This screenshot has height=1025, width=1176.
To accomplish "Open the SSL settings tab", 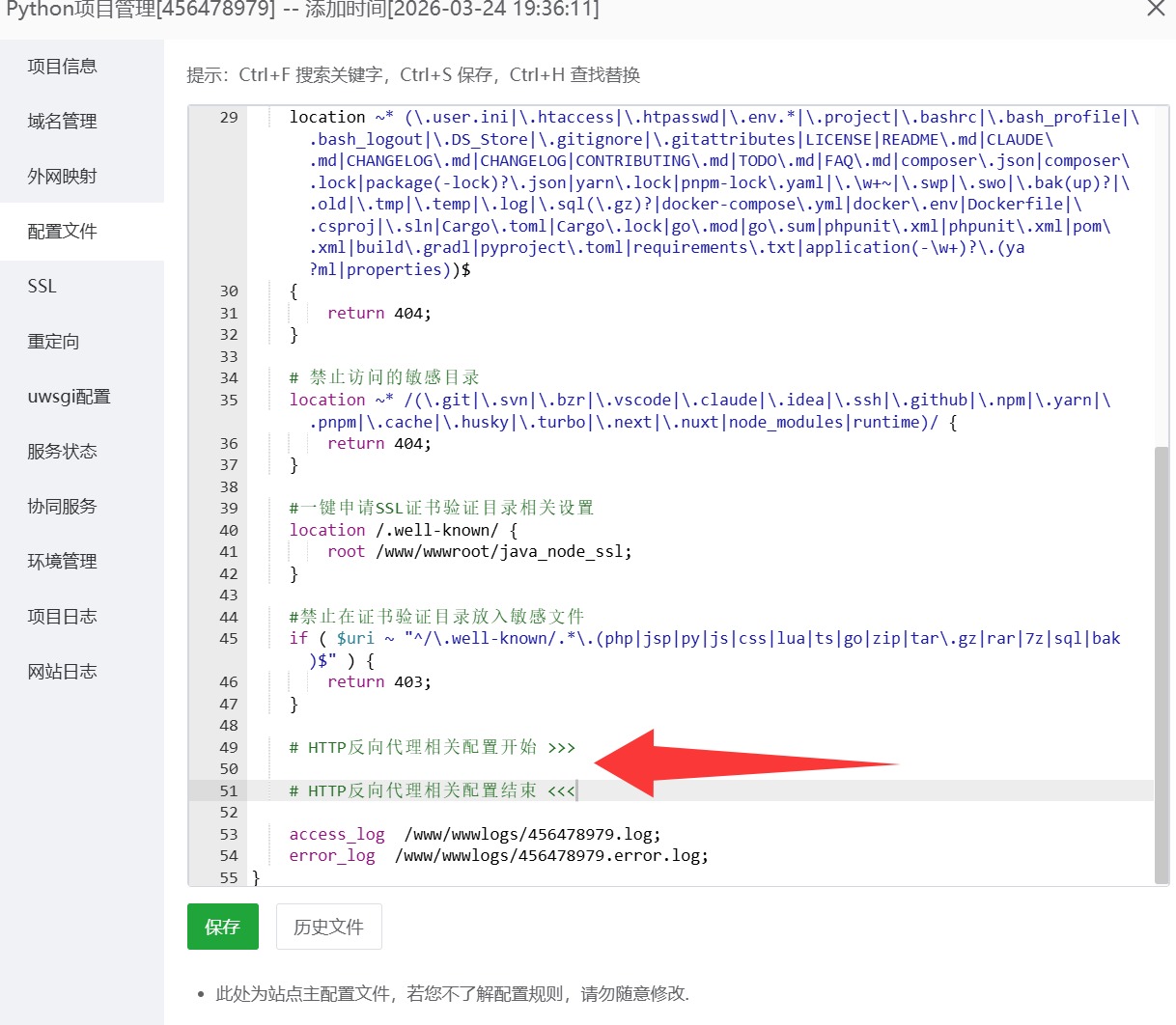I will point(42,287).
